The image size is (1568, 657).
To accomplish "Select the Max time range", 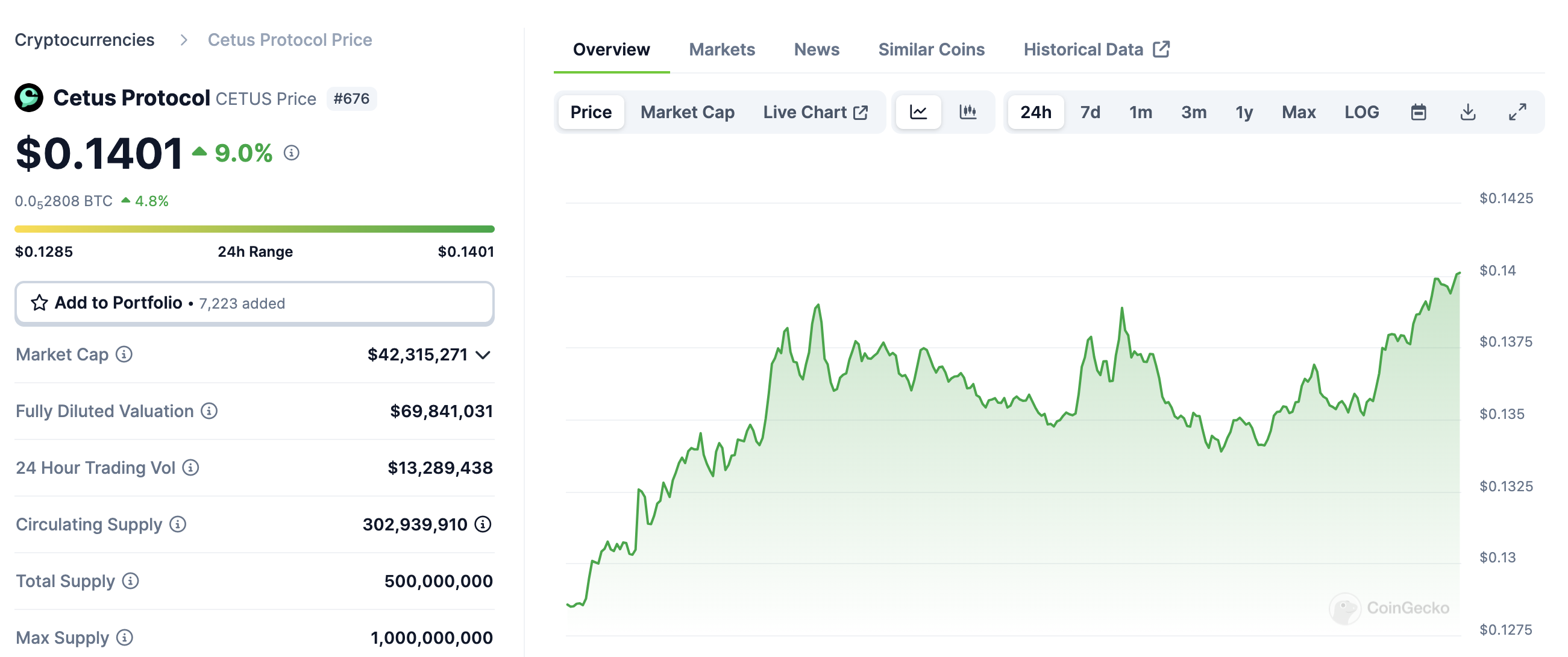I will coord(1299,112).
